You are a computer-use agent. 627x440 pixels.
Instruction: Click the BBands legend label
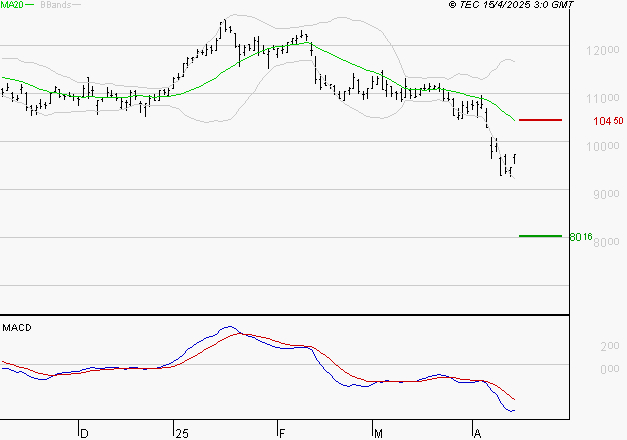52,6
